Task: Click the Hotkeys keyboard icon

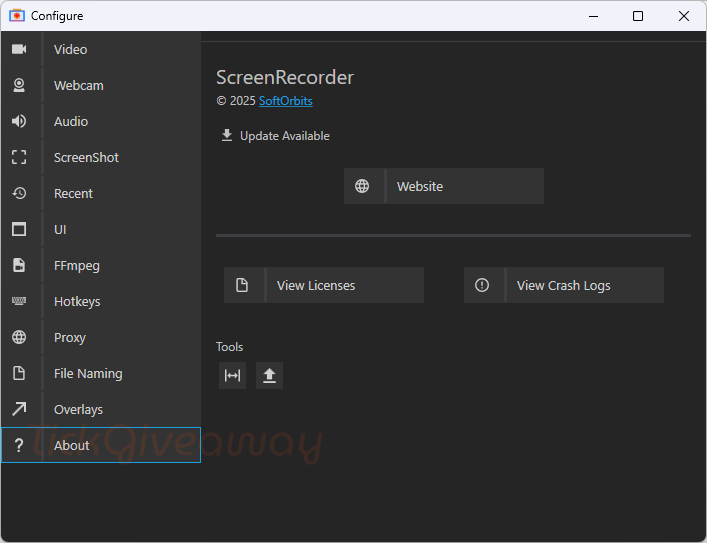Action: 19,301
